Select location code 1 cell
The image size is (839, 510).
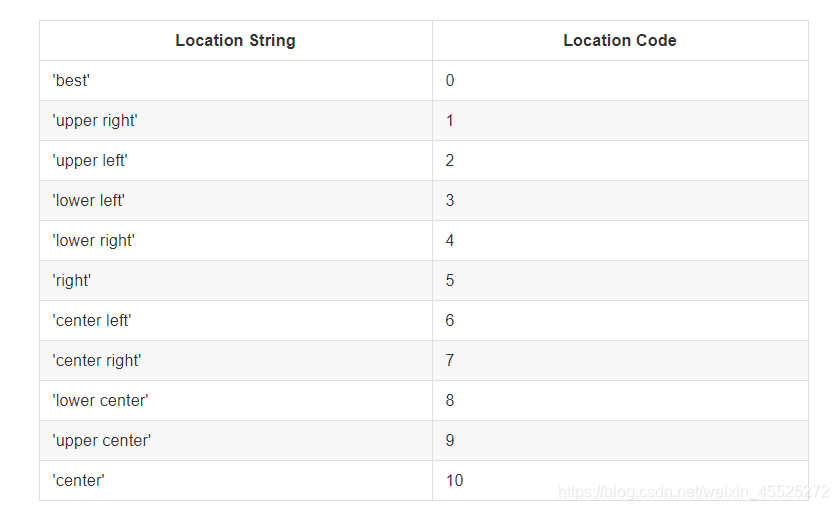450,121
